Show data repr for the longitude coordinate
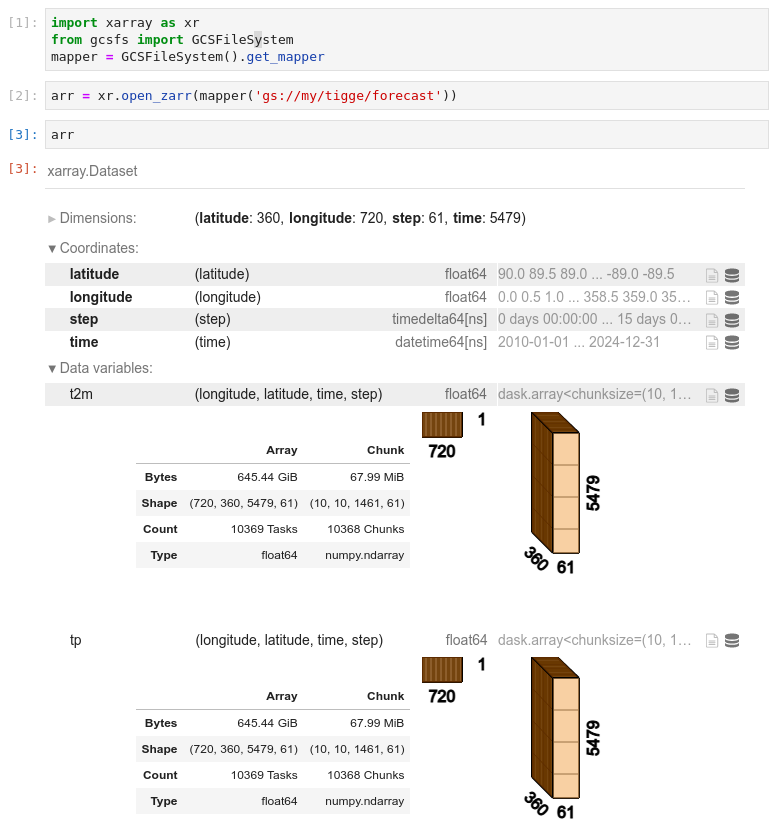This screenshot has width=777, height=836. pos(732,298)
